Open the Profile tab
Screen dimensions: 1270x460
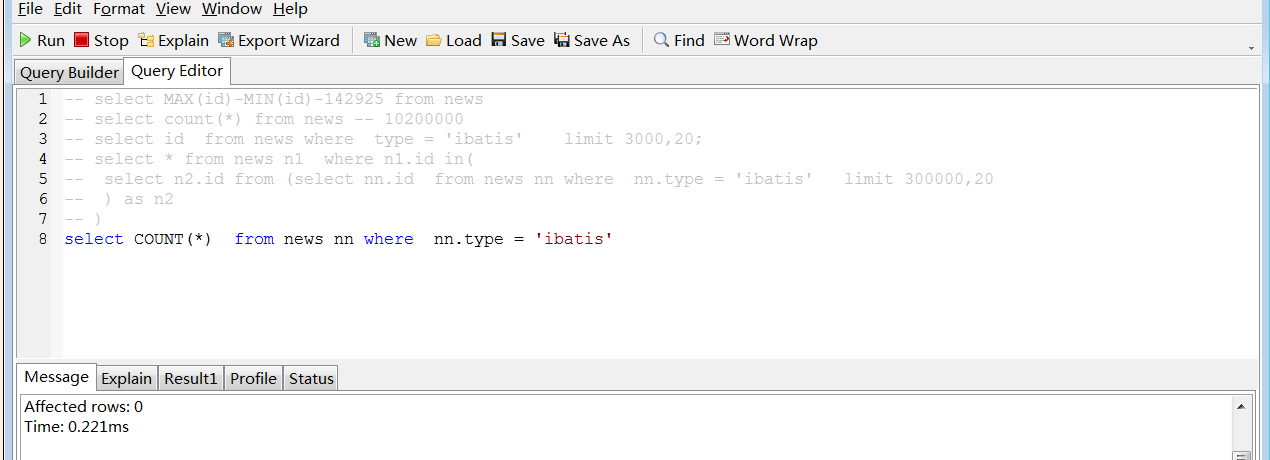(x=253, y=378)
